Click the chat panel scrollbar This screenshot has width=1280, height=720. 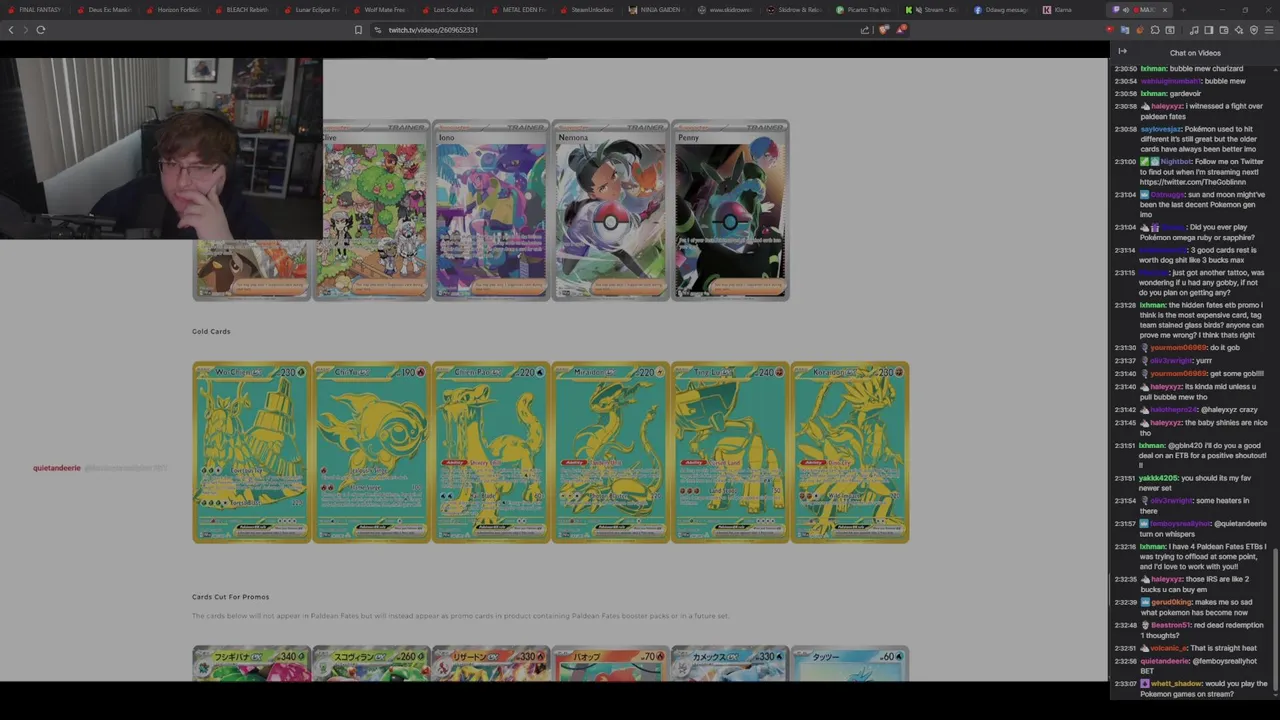point(1275,620)
